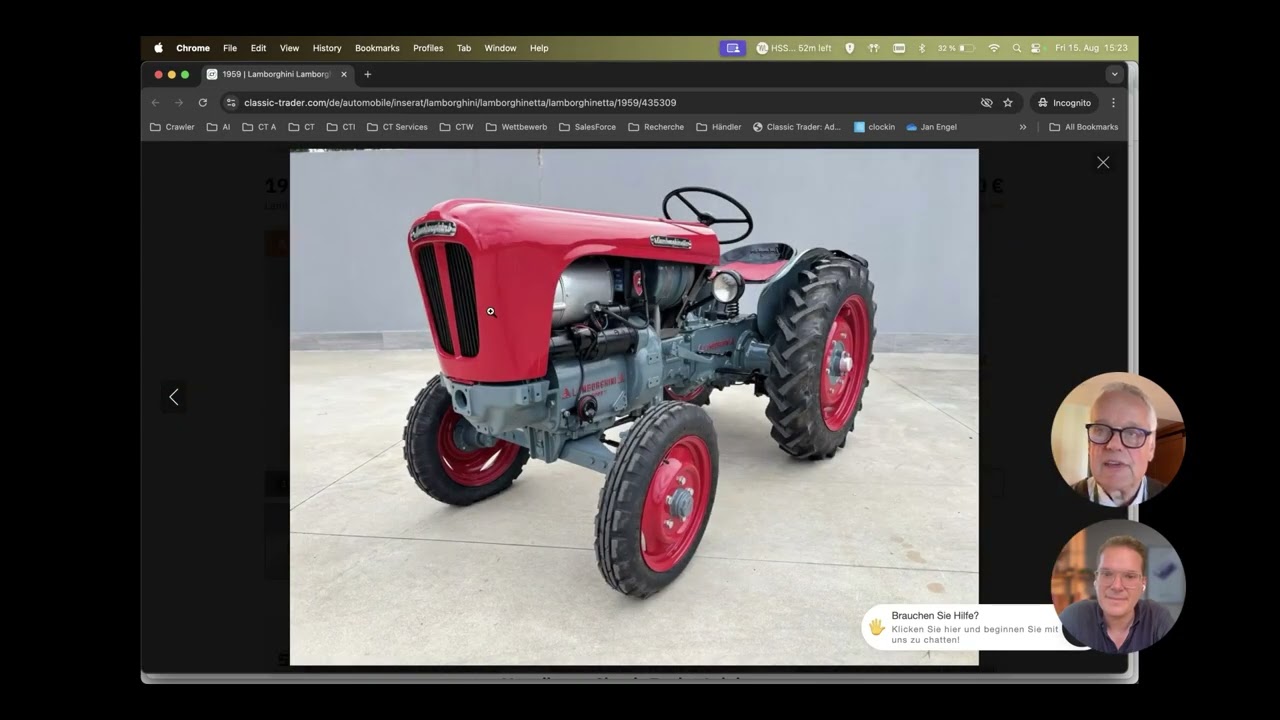Open Classic Trader: Ad... bookmark
The height and width of the screenshot is (720, 1280).
click(x=796, y=127)
